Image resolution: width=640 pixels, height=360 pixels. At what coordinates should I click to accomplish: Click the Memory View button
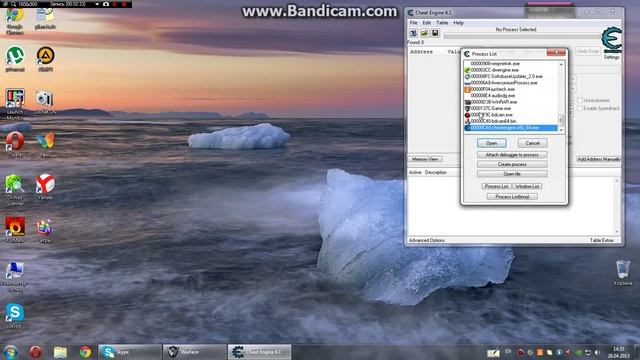(x=425, y=159)
